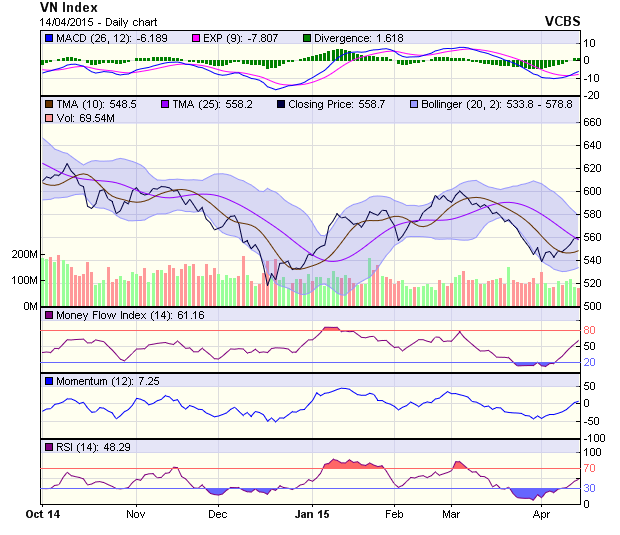Click the 660 value on the price axis
620x535 pixels.
(x=592, y=122)
